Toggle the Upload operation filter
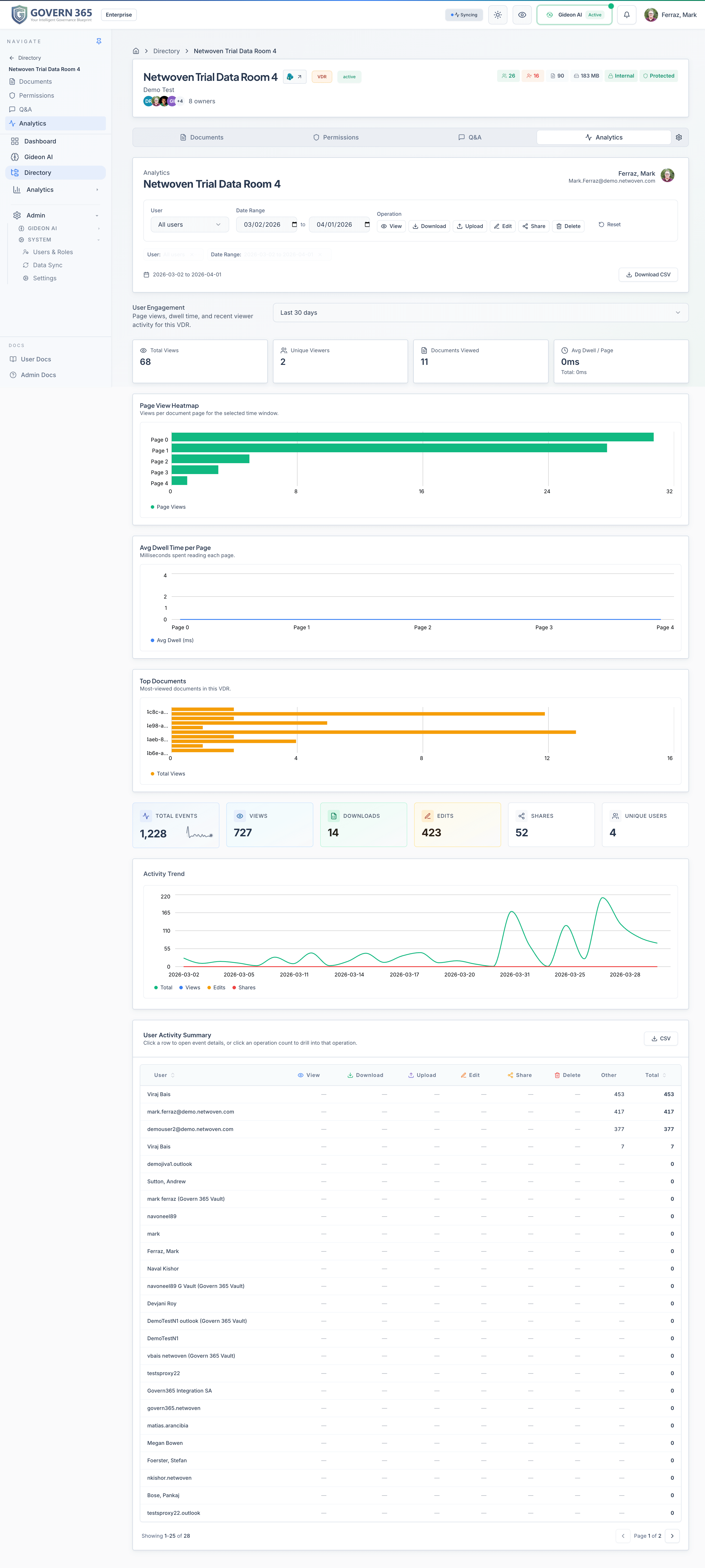 [x=470, y=226]
